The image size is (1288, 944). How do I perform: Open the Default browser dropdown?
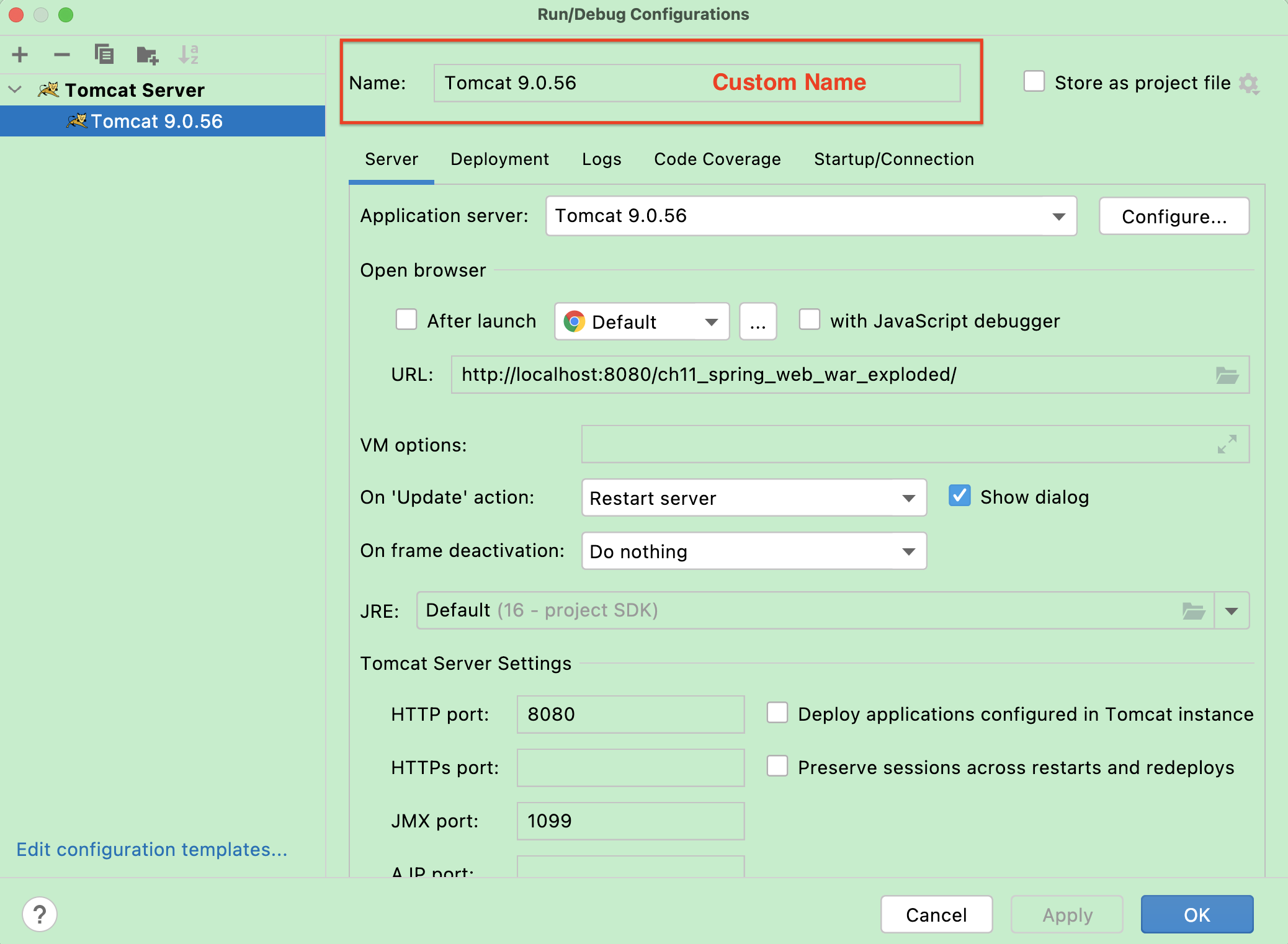tap(642, 321)
